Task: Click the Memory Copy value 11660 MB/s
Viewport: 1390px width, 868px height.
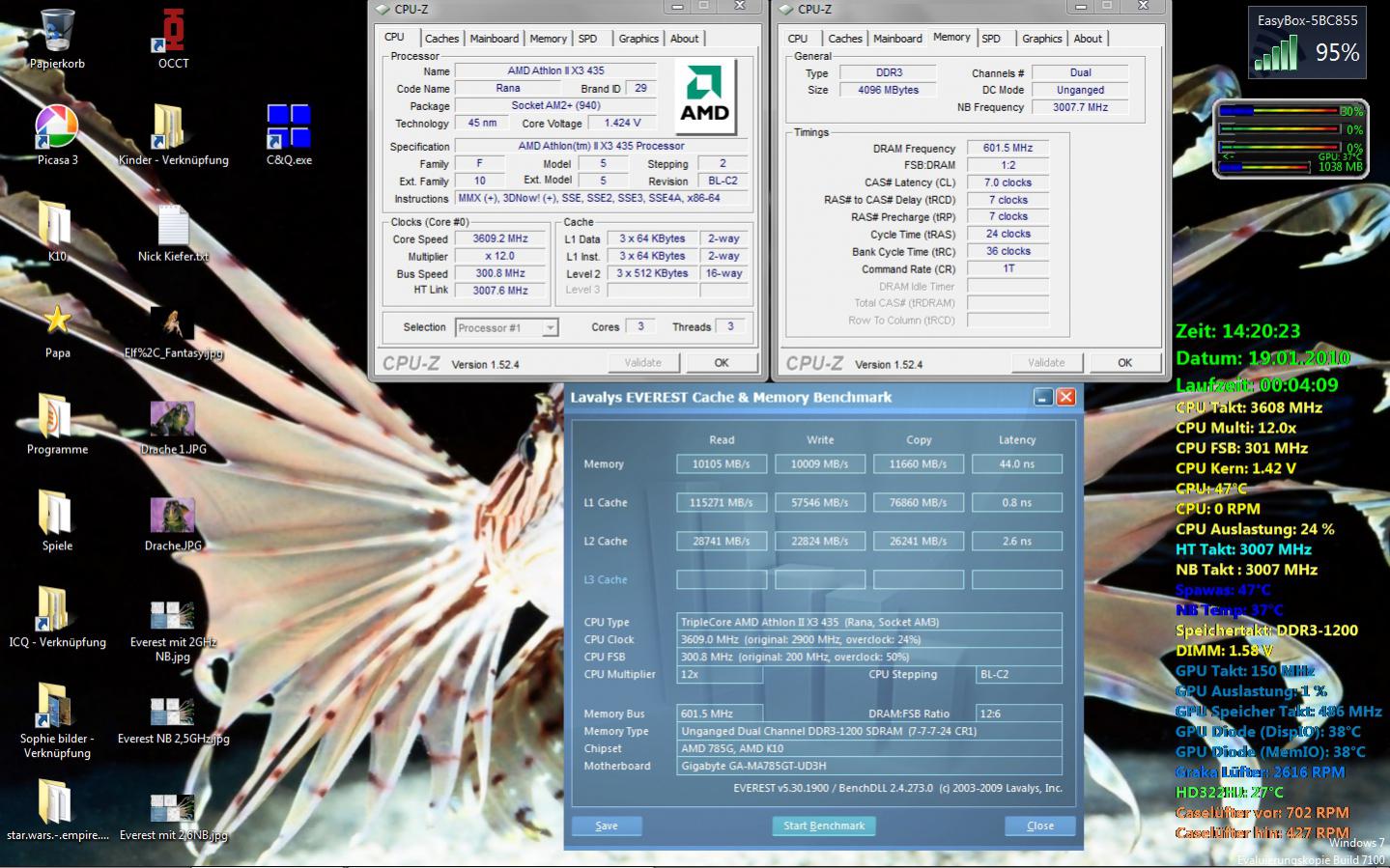Action: coord(919,464)
